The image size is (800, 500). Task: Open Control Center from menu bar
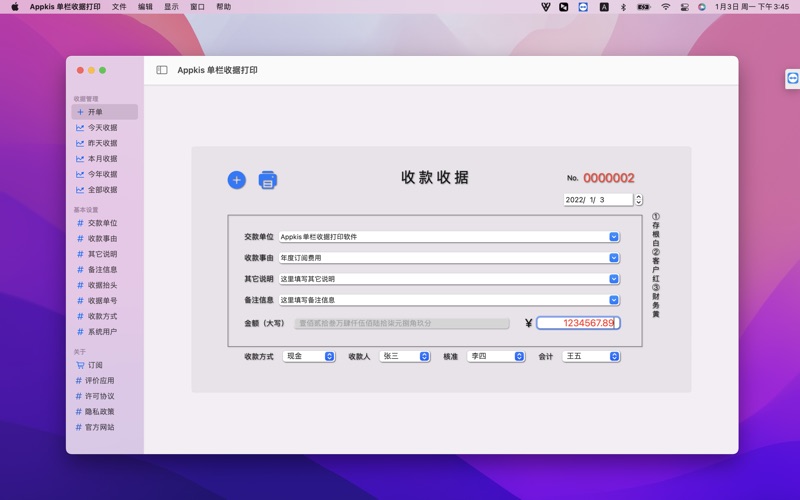[685, 7]
